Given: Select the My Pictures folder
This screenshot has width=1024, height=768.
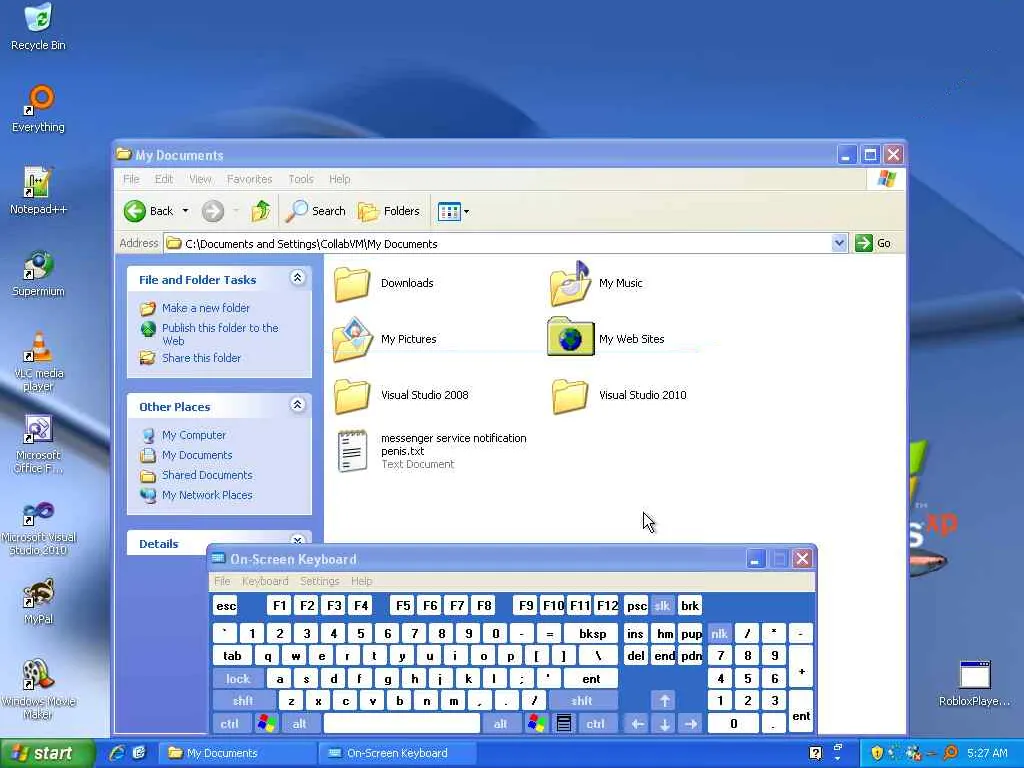Looking at the screenshot, I should pyautogui.click(x=384, y=339).
